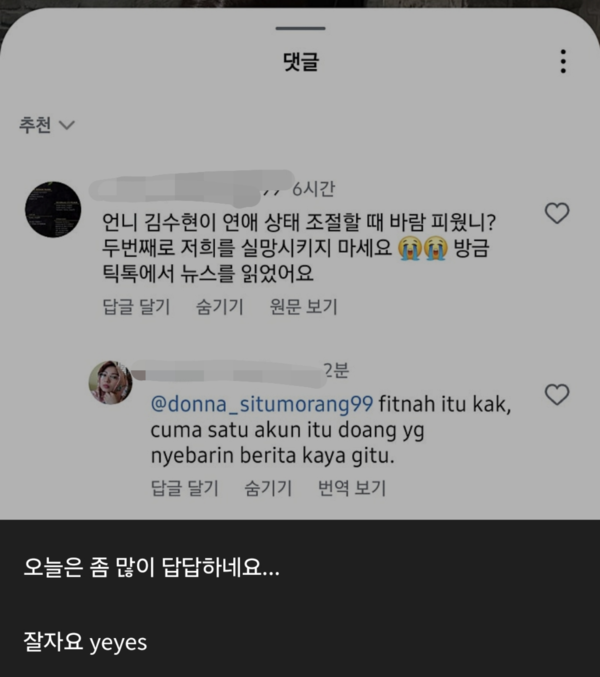Tap 답글 달기 under the first comment
This screenshot has width=600, height=677.
pyautogui.click(x=135, y=307)
